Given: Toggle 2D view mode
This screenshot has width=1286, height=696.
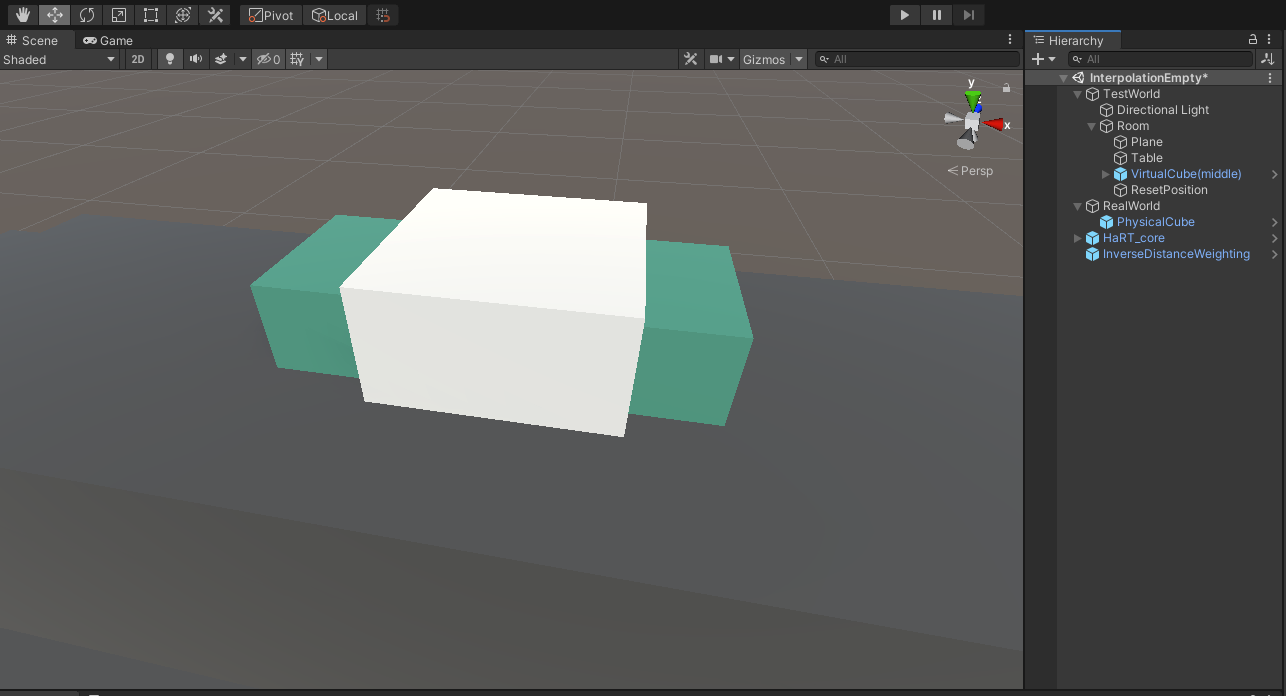Looking at the screenshot, I should (138, 59).
